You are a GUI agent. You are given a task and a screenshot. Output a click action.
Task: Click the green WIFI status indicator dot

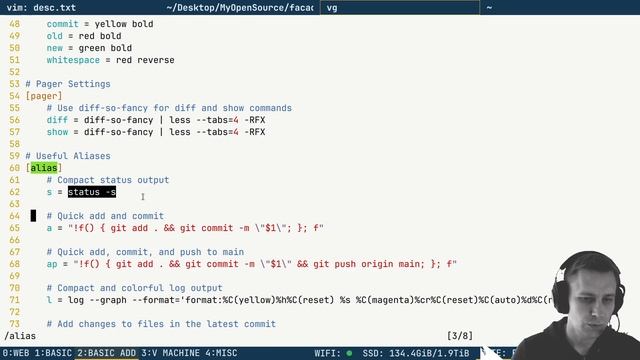click(x=349, y=353)
